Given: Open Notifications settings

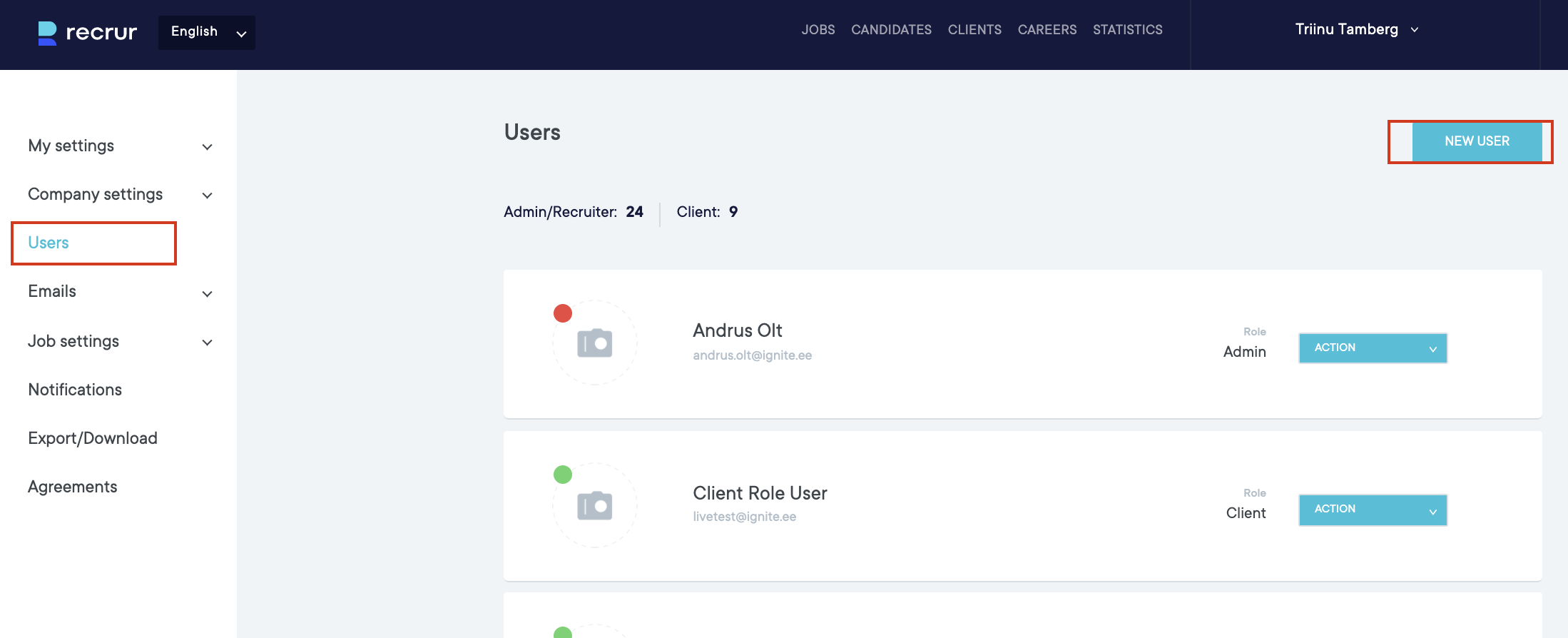Looking at the screenshot, I should click(x=75, y=390).
